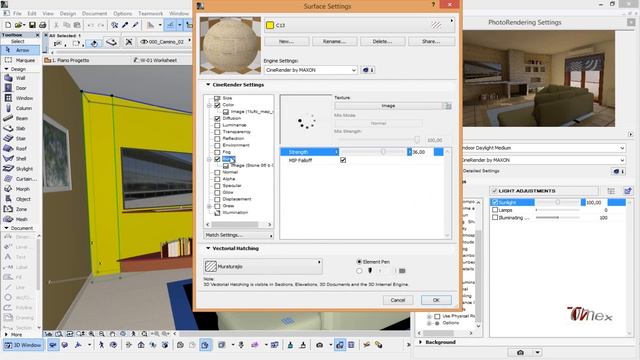Click the New document icon in toolbar
This screenshot has width=640, height=360.
point(8,25)
